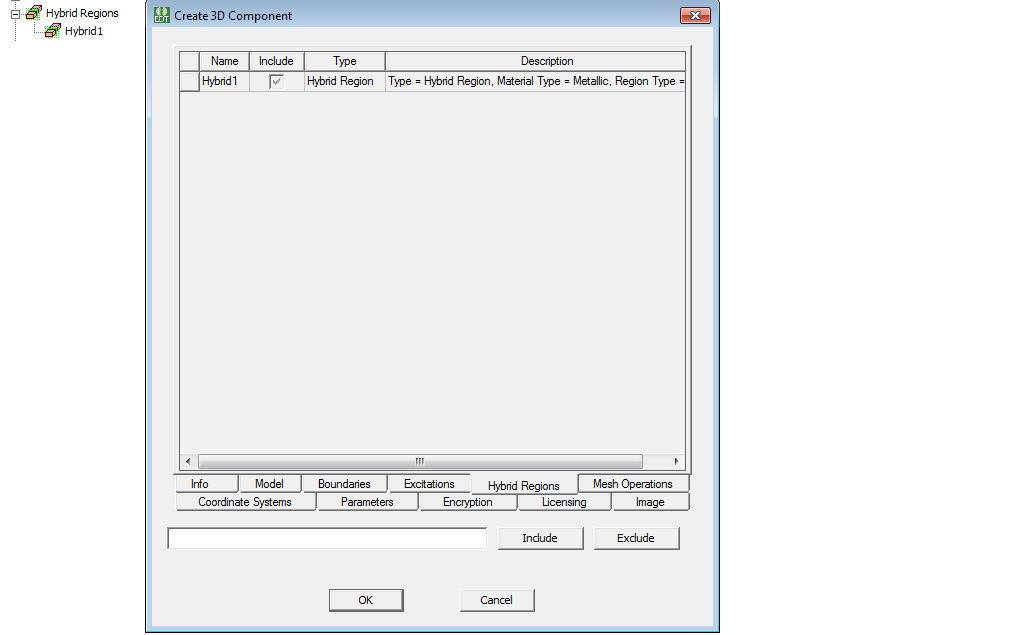
Task: Select the Boundaries tab
Action: [x=344, y=483]
